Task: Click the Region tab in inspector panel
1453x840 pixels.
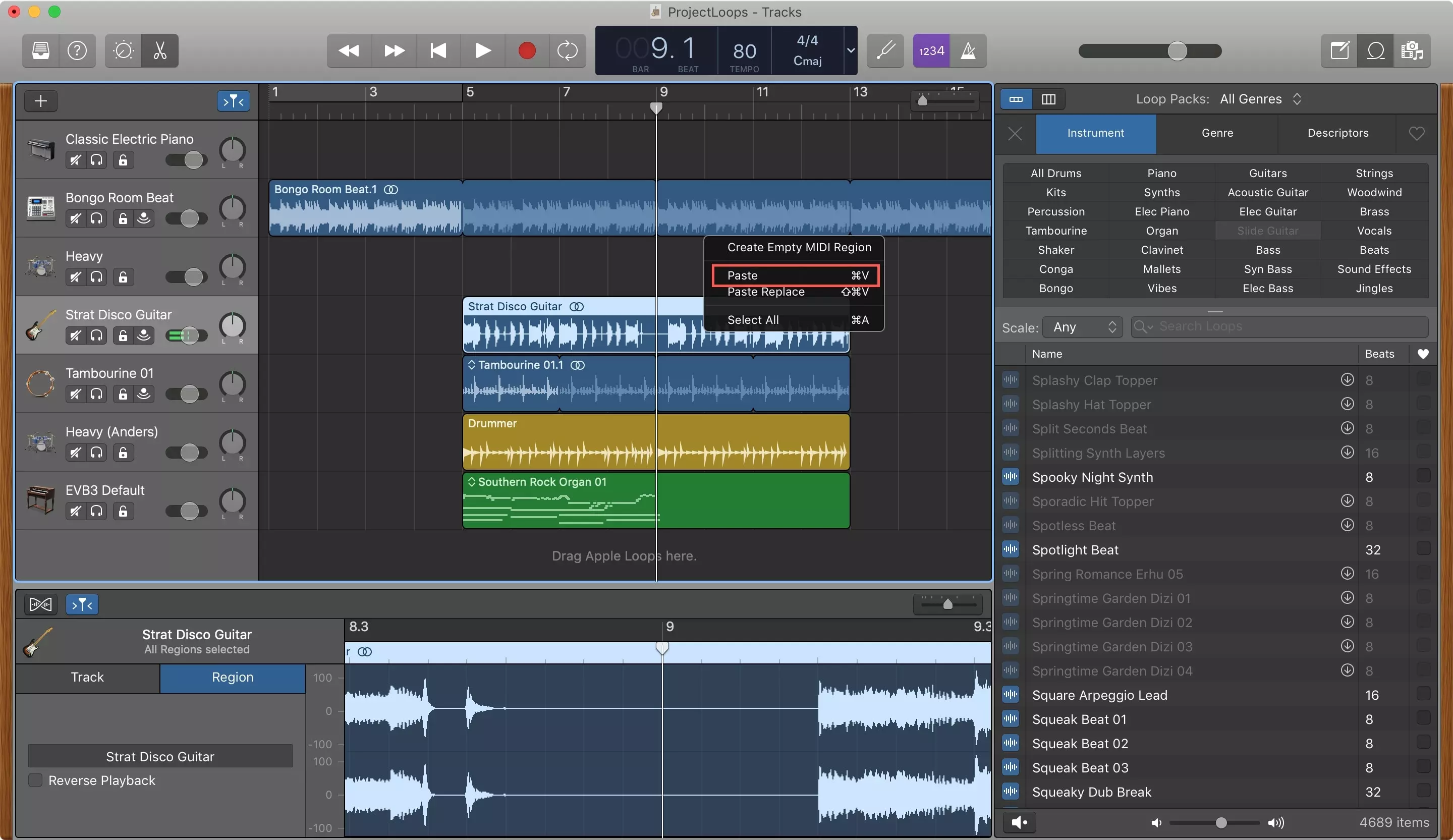Action: point(231,678)
